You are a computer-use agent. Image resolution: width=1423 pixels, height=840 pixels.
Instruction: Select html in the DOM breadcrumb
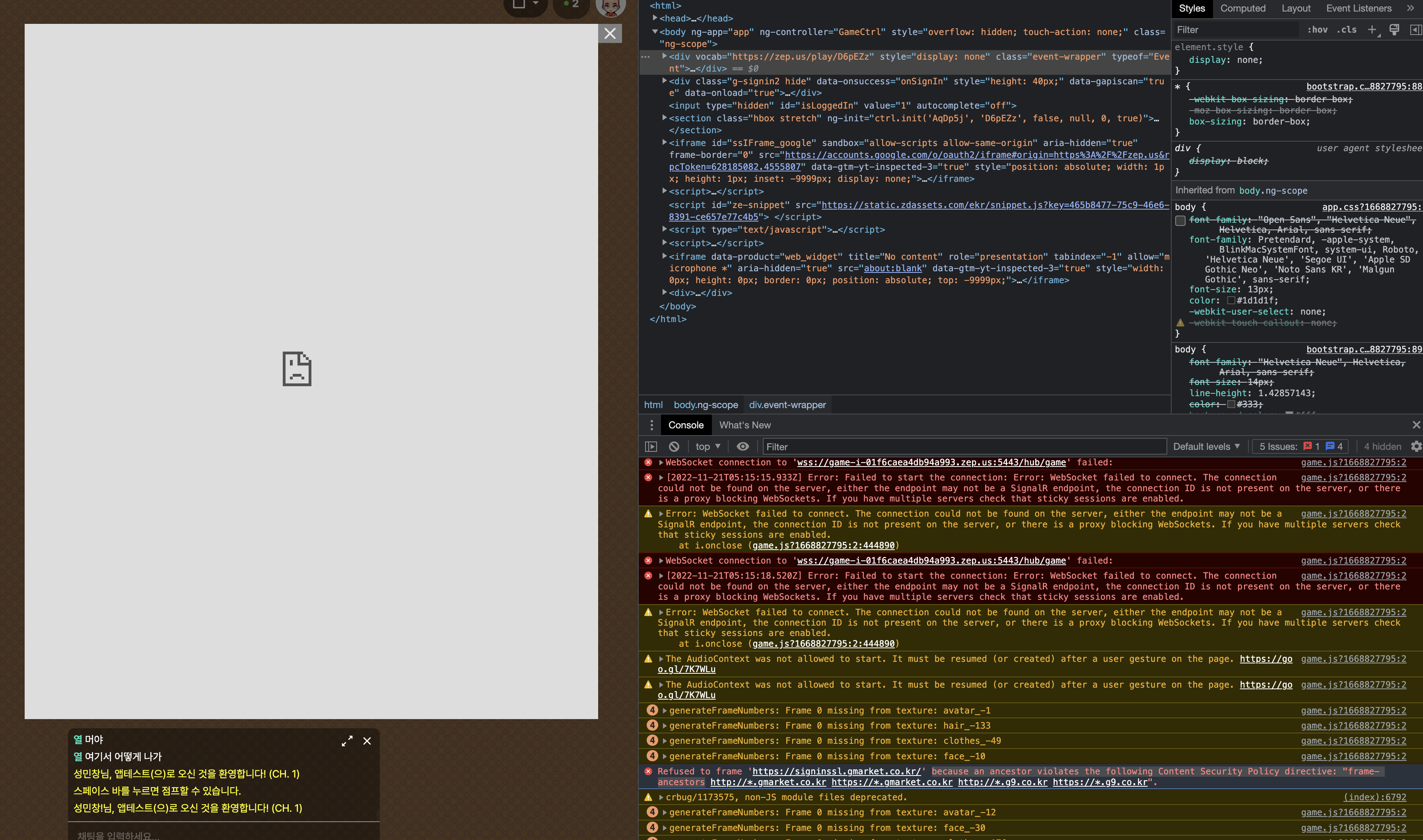pyautogui.click(x=653, y=405)
